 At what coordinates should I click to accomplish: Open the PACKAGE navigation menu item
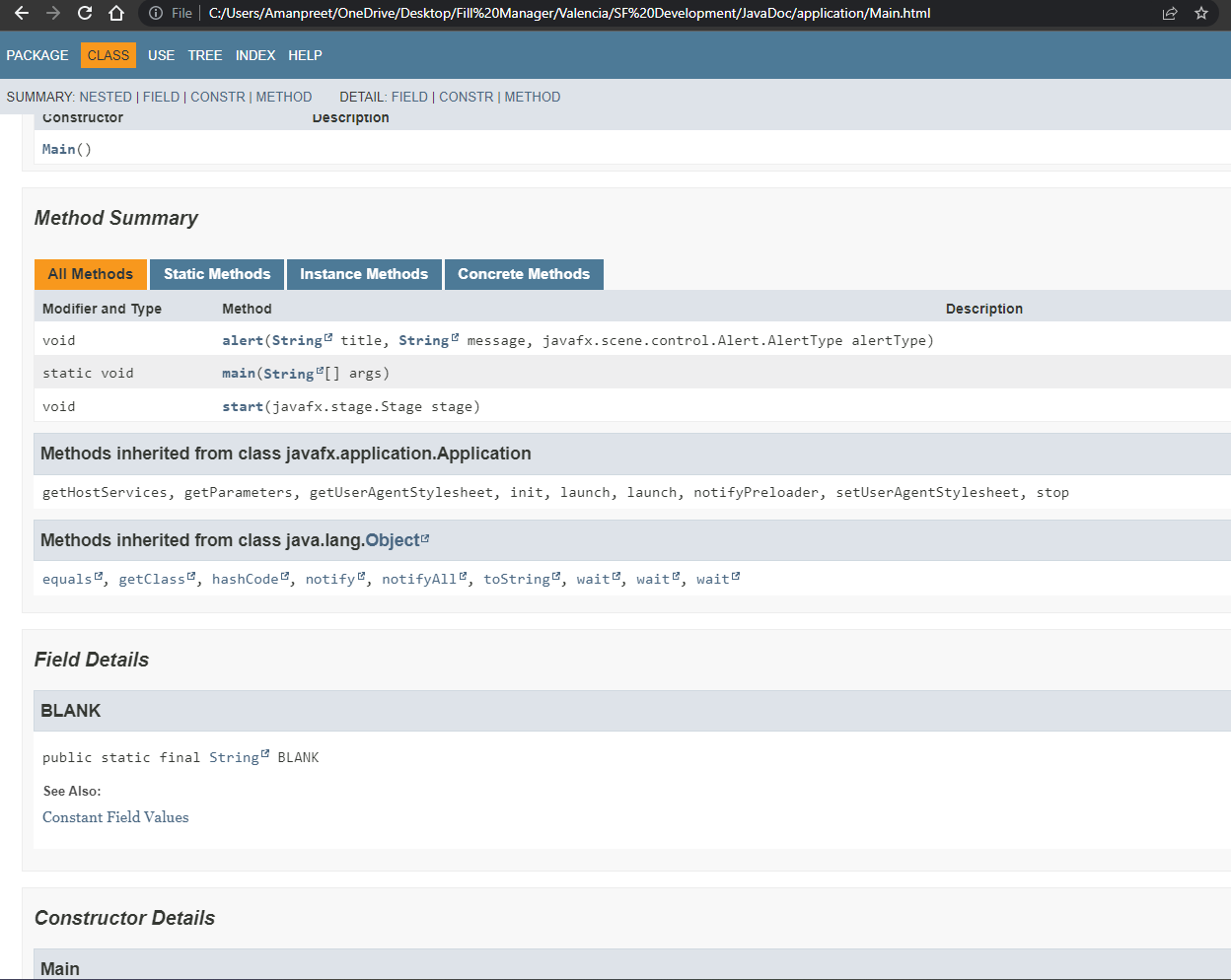[36, 55]
